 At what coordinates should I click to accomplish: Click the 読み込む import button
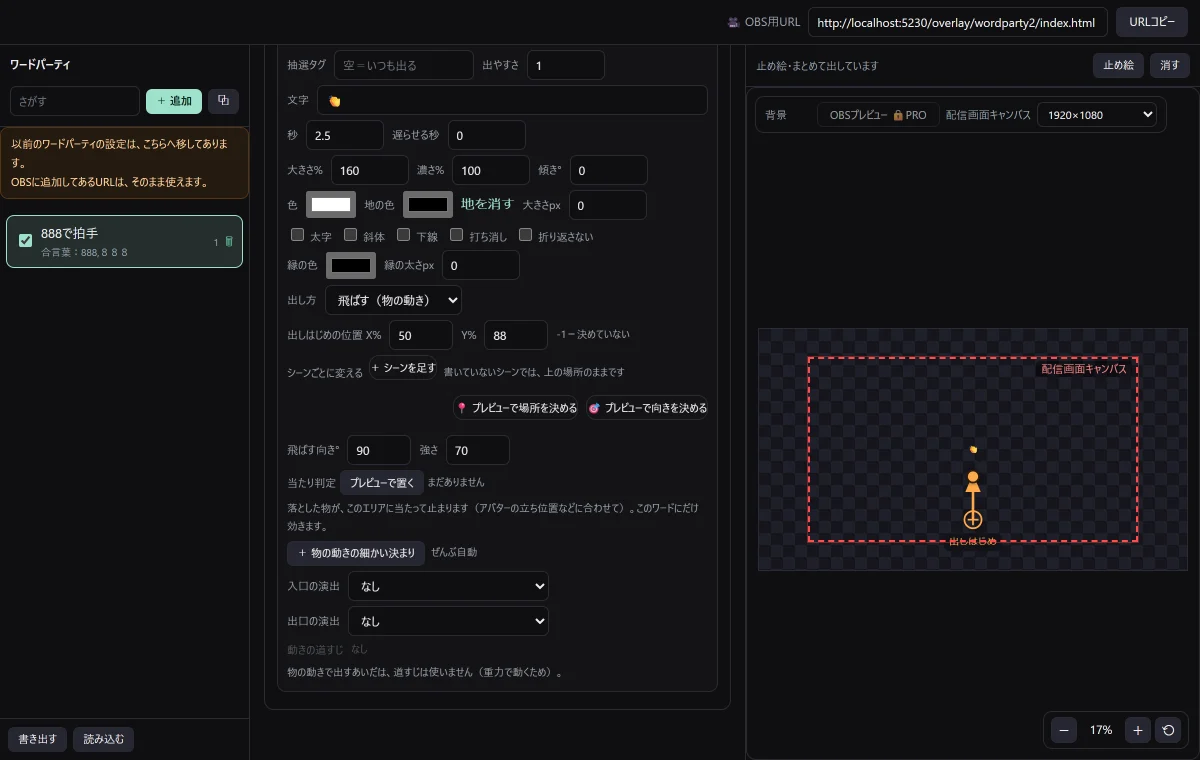[104, 740]
